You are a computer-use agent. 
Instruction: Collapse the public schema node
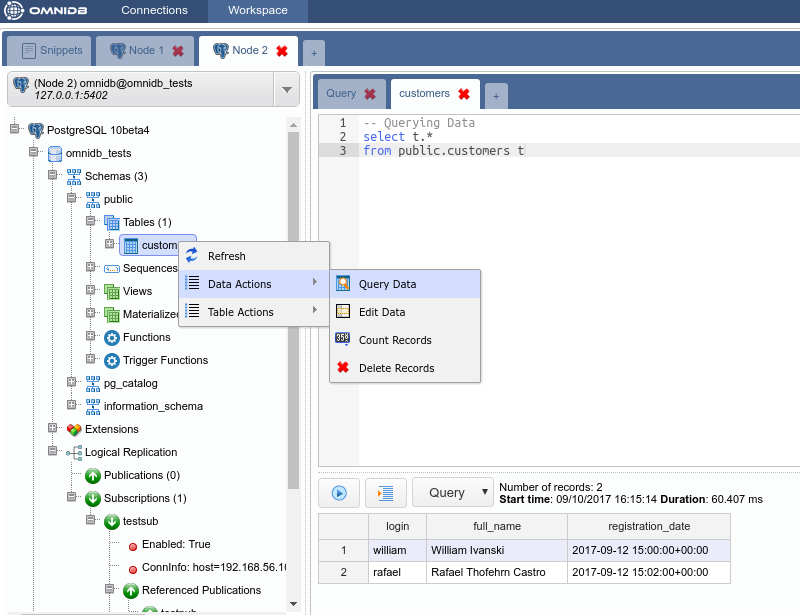72,199
